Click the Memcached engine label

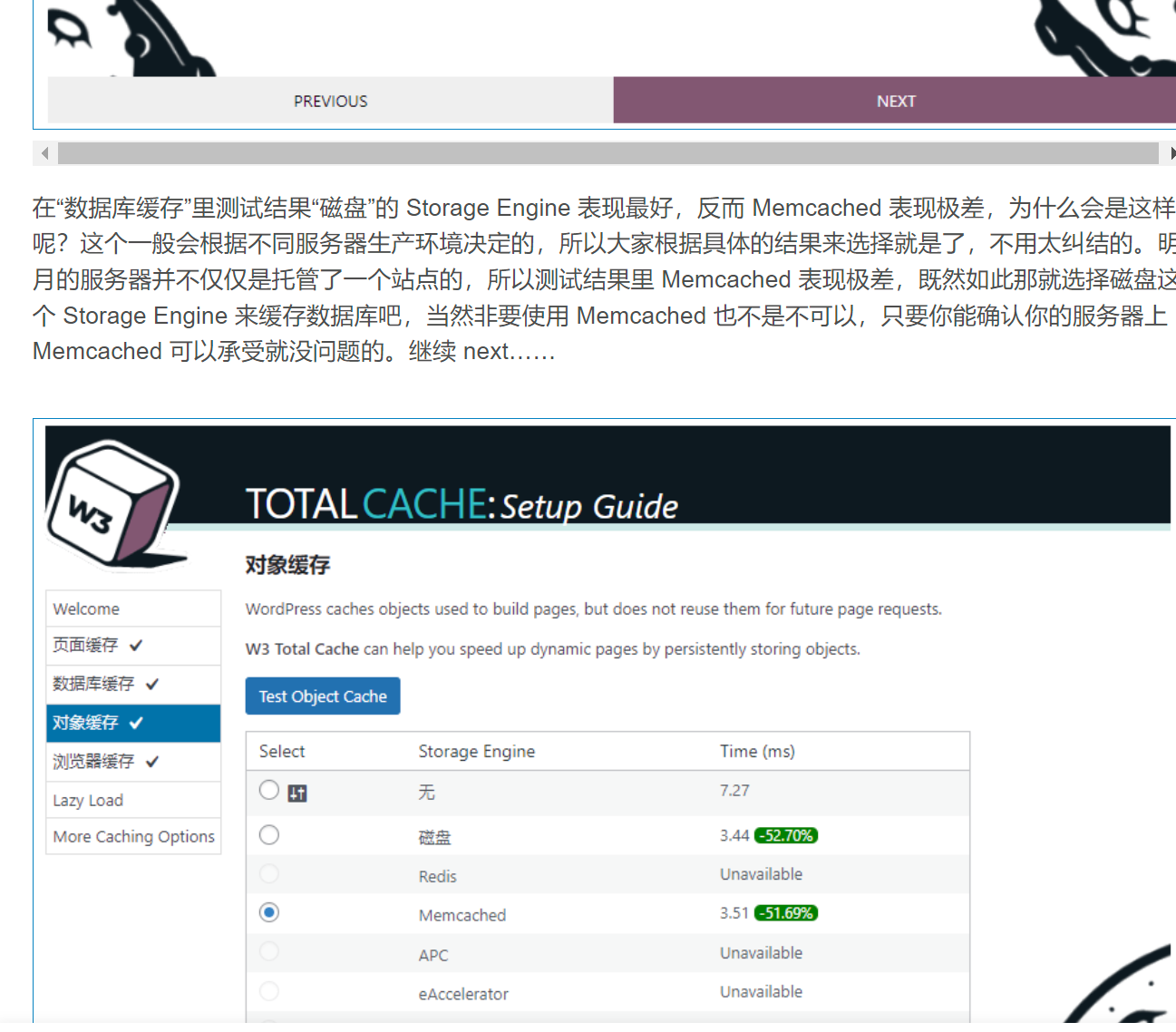point(462,915)
